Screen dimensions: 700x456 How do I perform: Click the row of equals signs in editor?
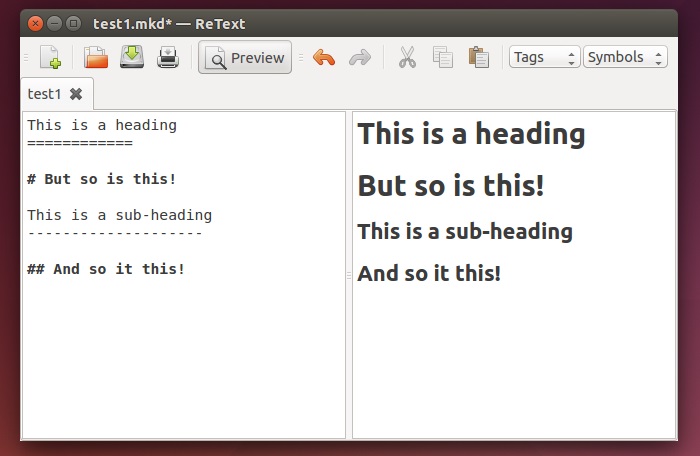click(x=80, y=143)
